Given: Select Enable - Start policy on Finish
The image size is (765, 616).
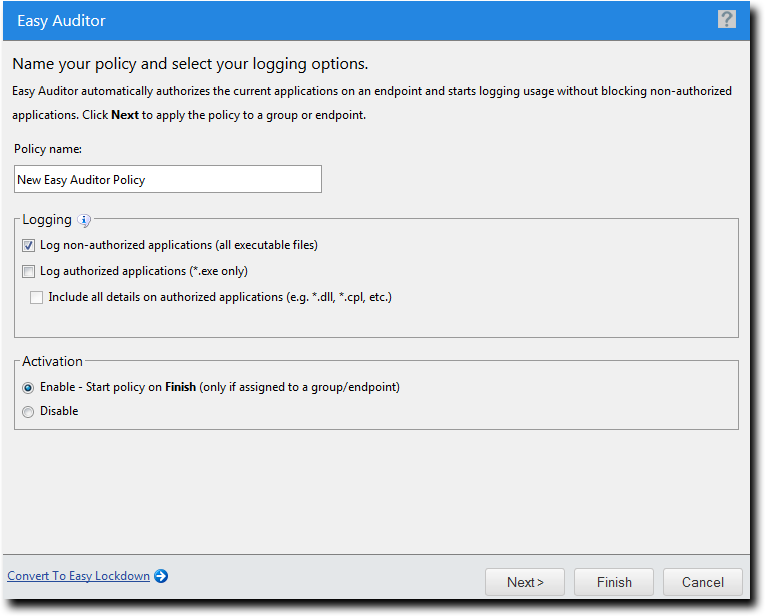Looking at the screenshot, I should 28,388.
